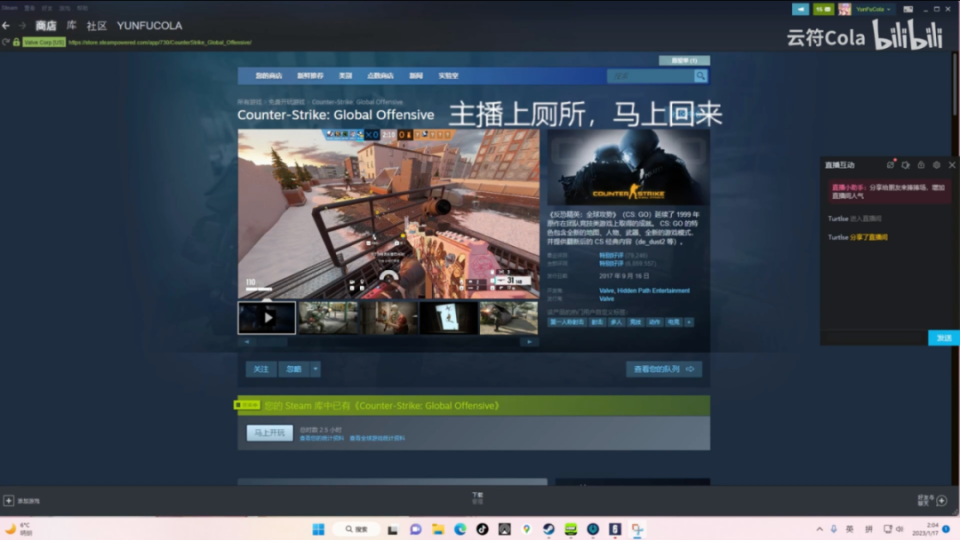Open settings gear in live interaction panel
The height and width of the screenshot is (540, 960).
[936, 165]
